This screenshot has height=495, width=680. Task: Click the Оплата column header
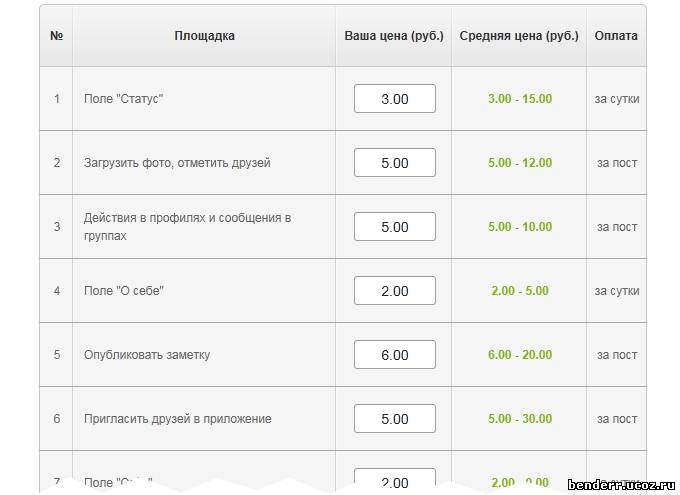(616, 36)
